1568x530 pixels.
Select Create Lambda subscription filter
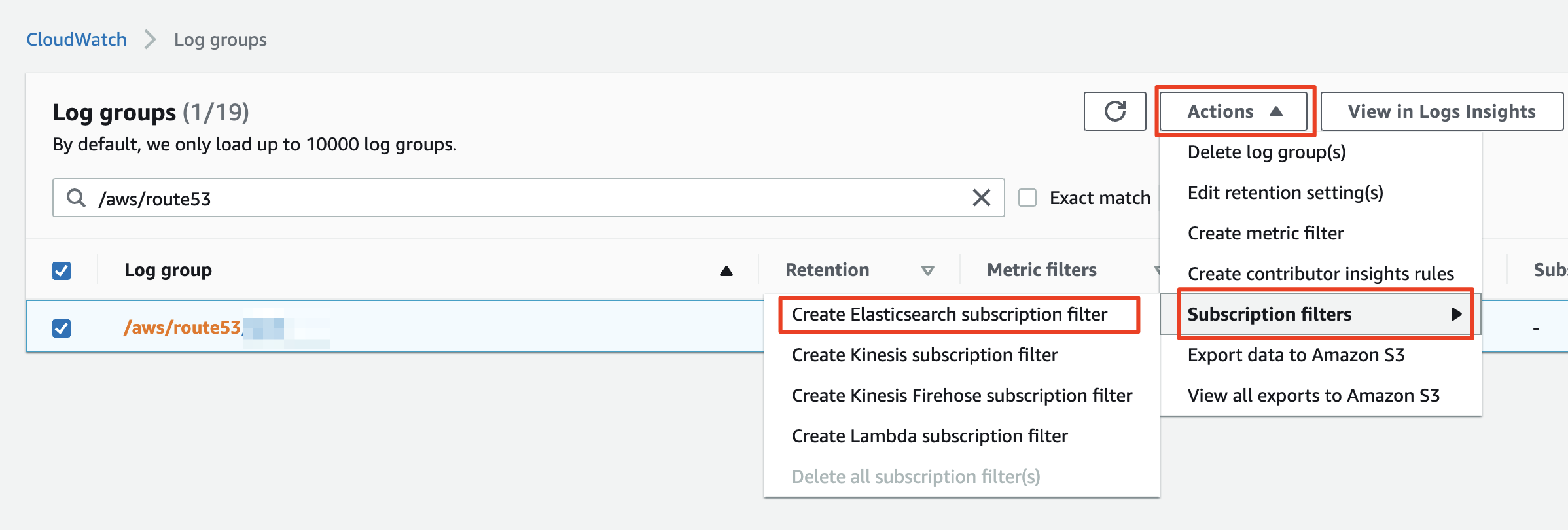[x=929, y=436]
